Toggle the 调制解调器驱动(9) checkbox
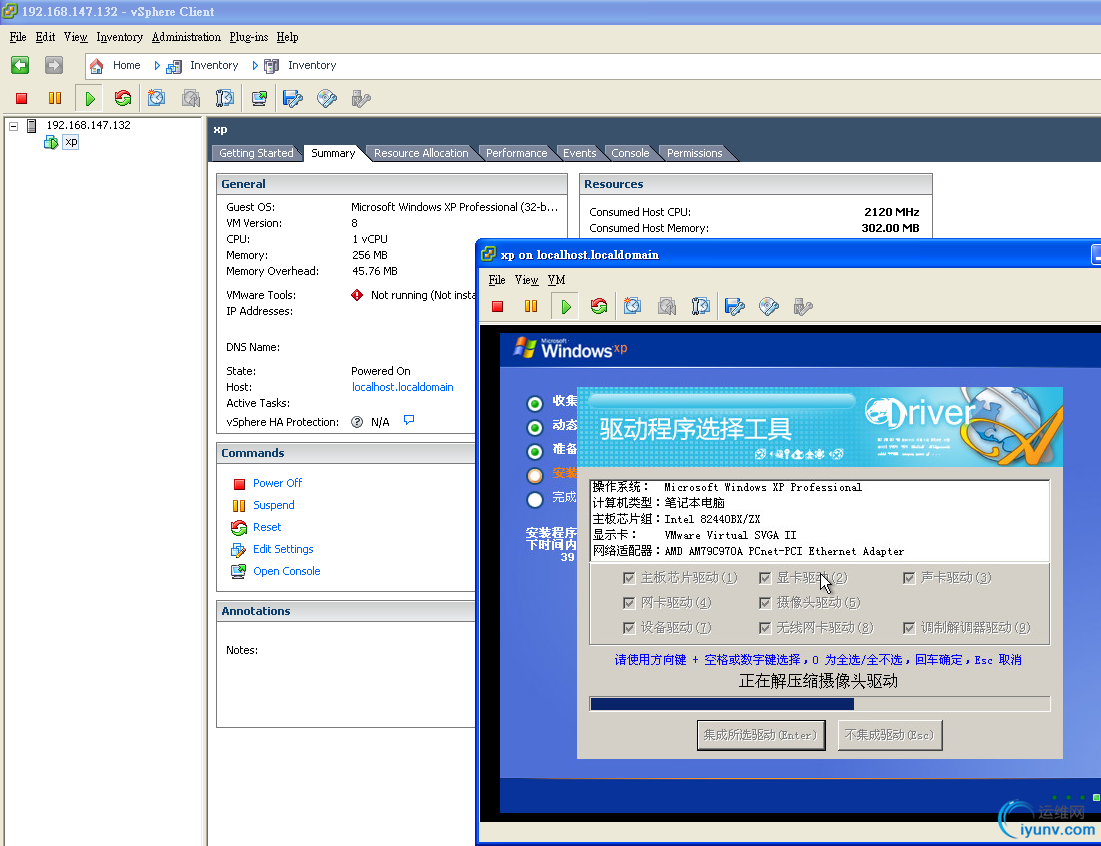 (909, 628)
